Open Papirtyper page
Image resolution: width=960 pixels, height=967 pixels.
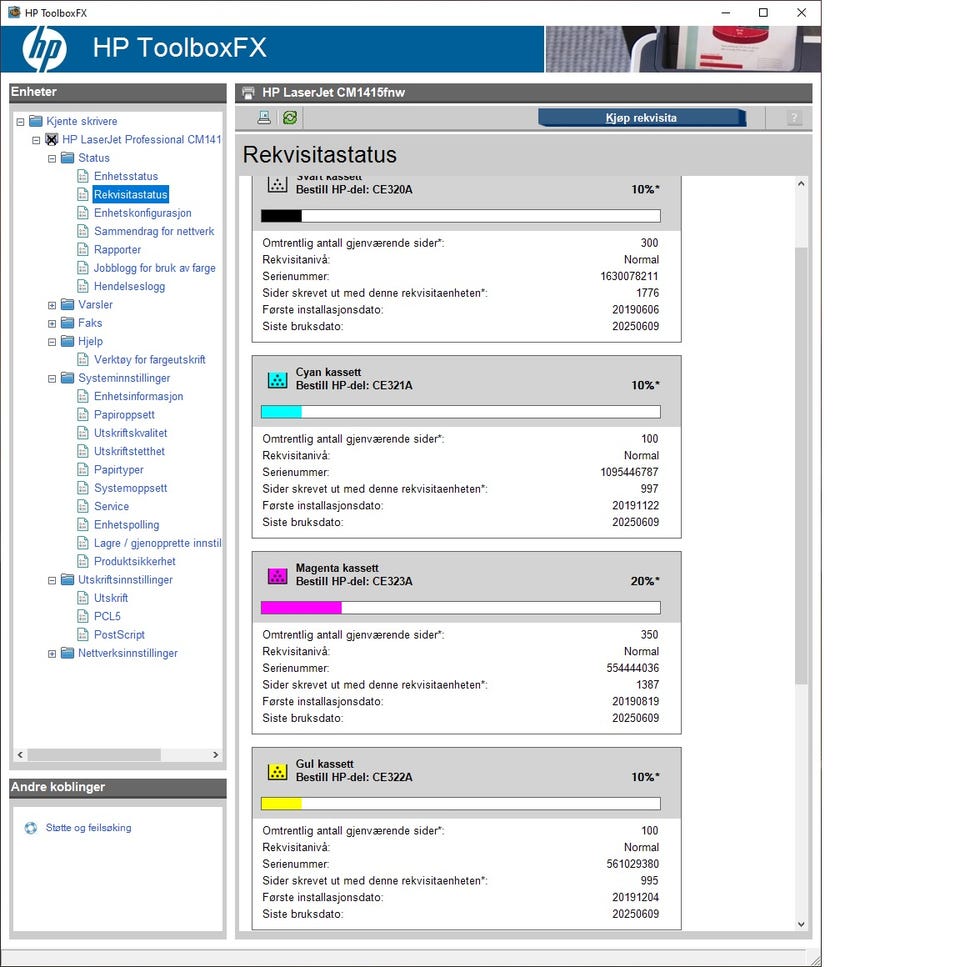click(x=119, y=469)
